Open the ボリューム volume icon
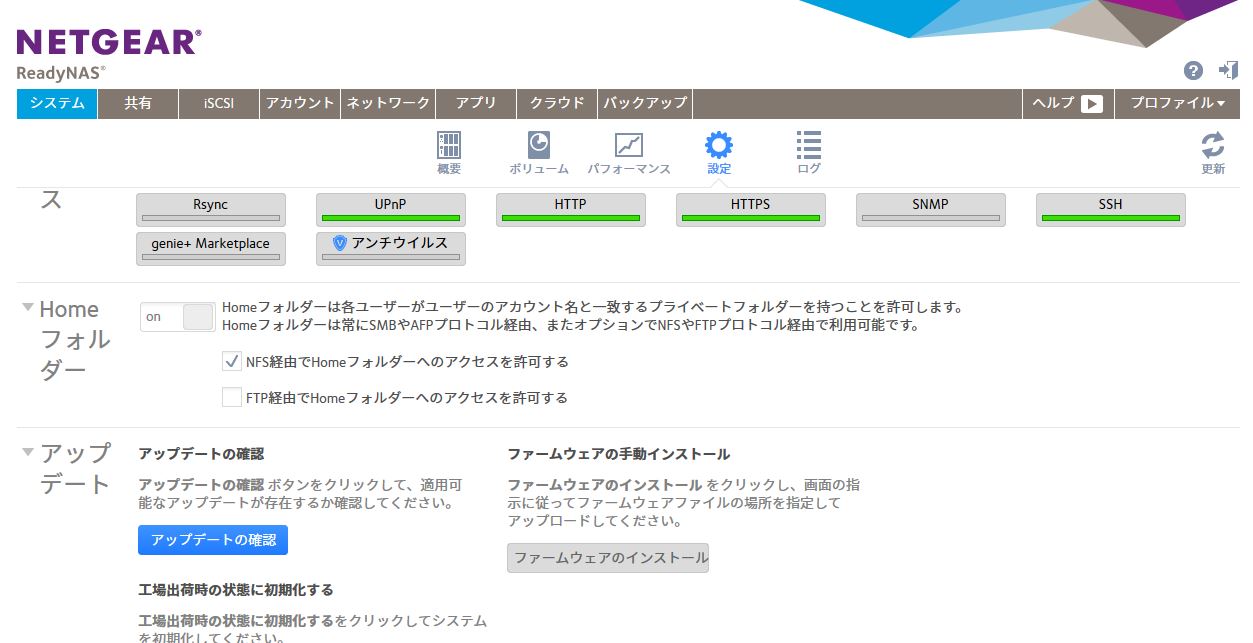The height and width of the screenshot is (643, 1253). coord(538,146)
